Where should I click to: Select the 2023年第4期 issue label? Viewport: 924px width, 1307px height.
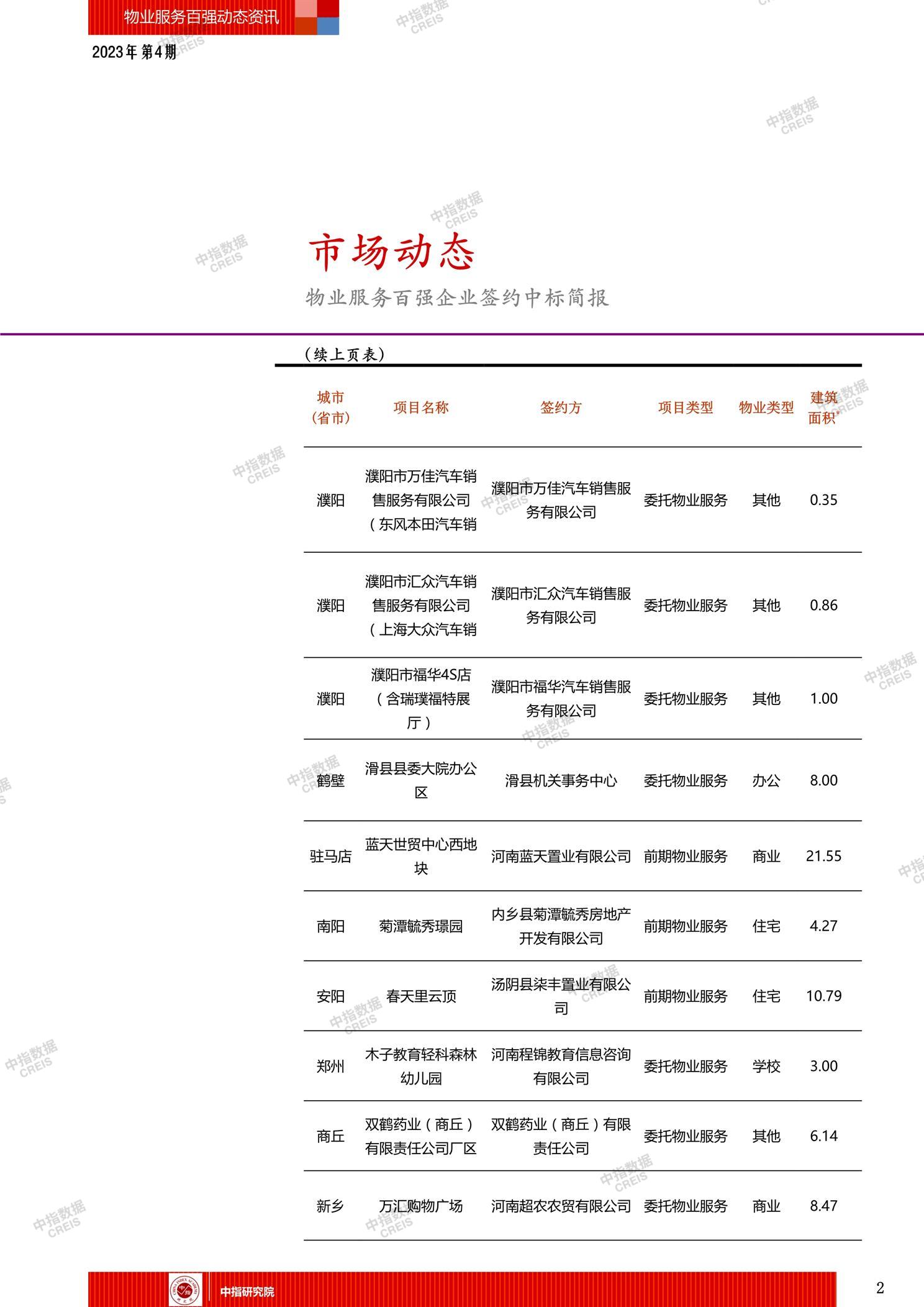(134, 53)
